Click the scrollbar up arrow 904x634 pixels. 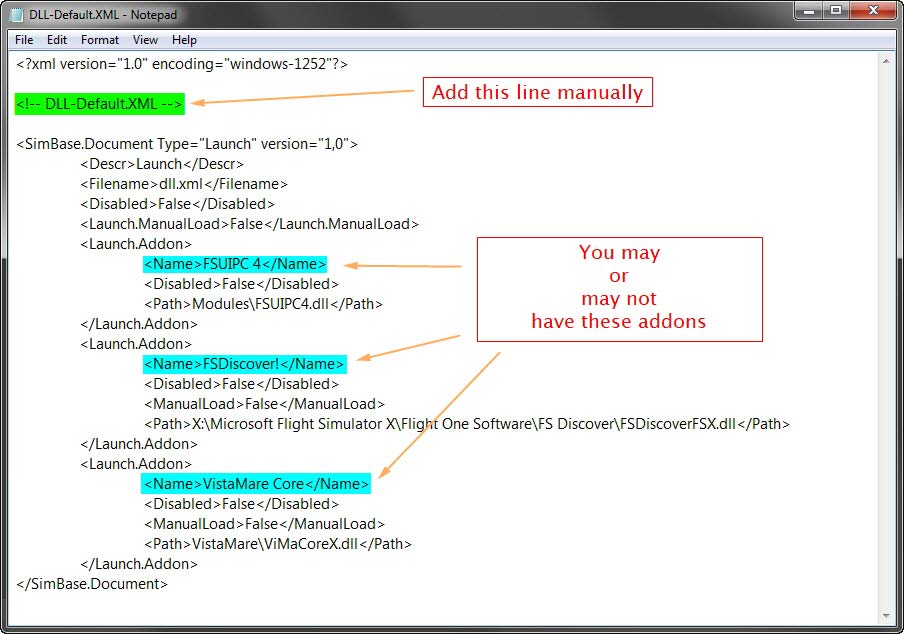tap(886, 61)
